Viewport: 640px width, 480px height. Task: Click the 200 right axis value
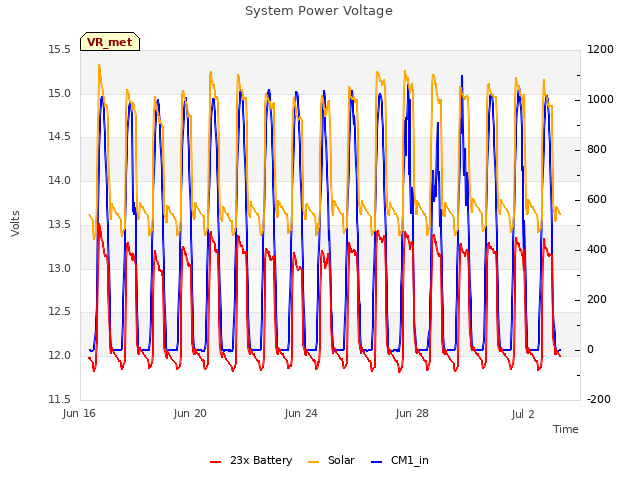[x=597, y=300]
